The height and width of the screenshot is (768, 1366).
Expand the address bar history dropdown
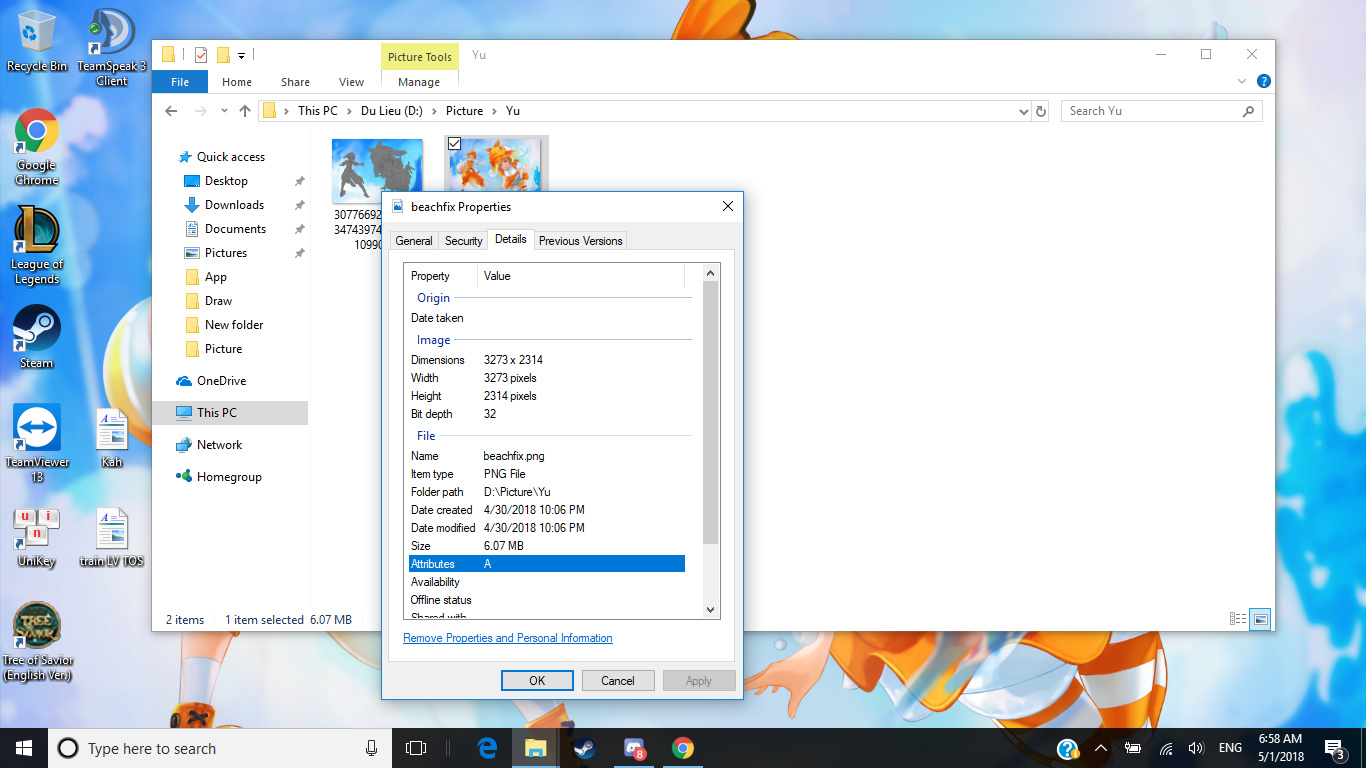click(1023, 111)
